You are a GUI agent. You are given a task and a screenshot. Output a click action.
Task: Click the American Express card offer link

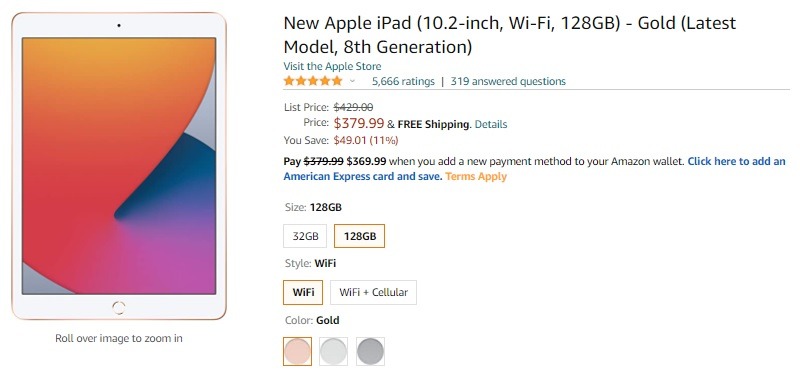(534, 169)
